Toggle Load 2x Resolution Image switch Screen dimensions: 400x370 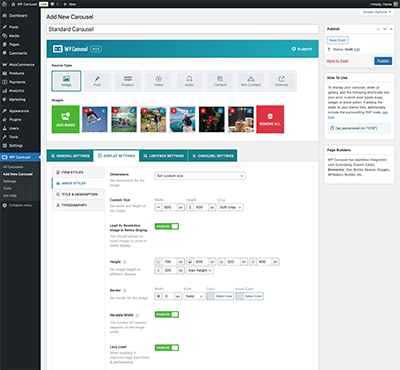point(167,226)
